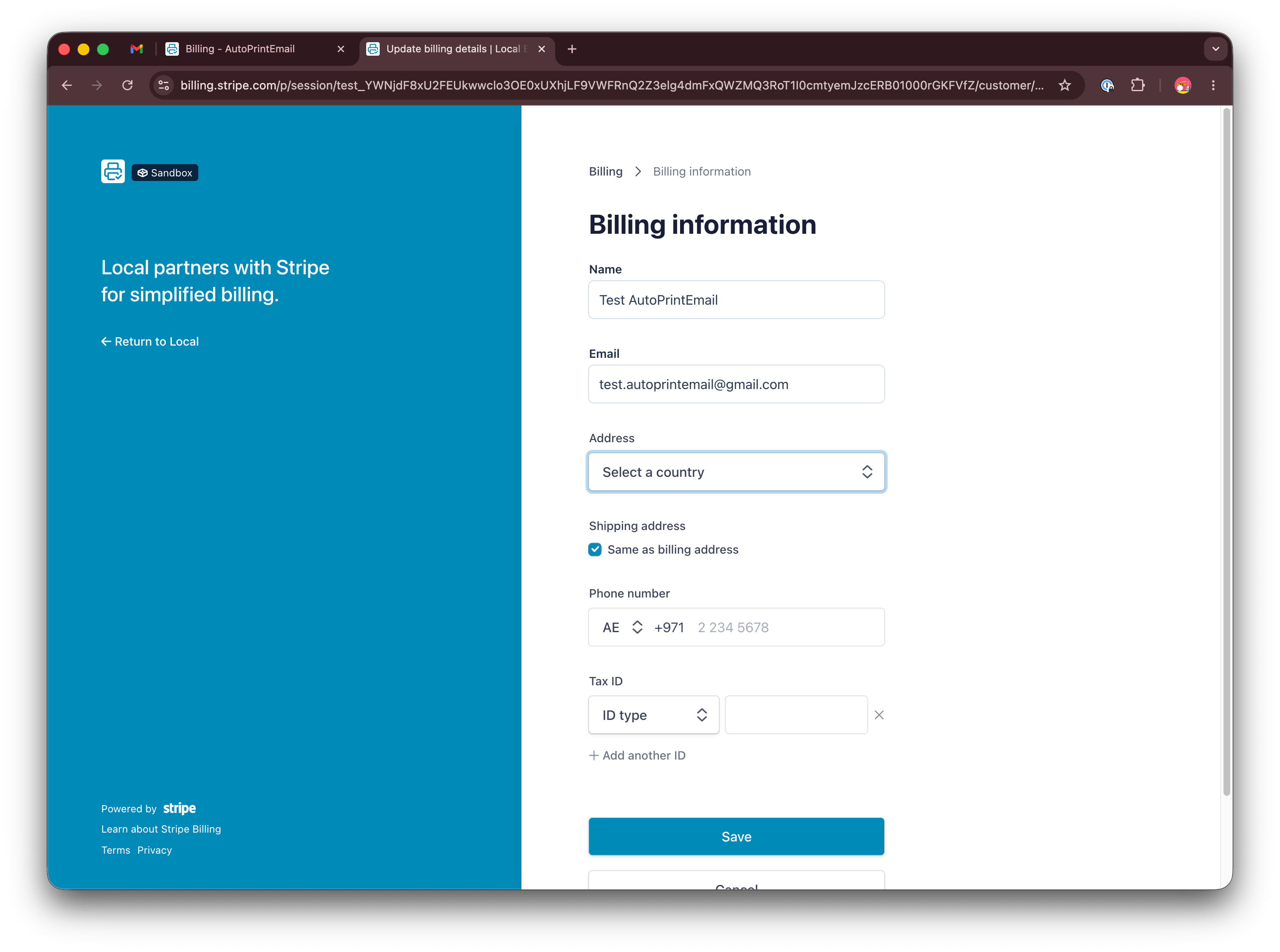Click the Tax ID number input field
This screenshot has width=1280, height=952.
click(x=796, y=715)
